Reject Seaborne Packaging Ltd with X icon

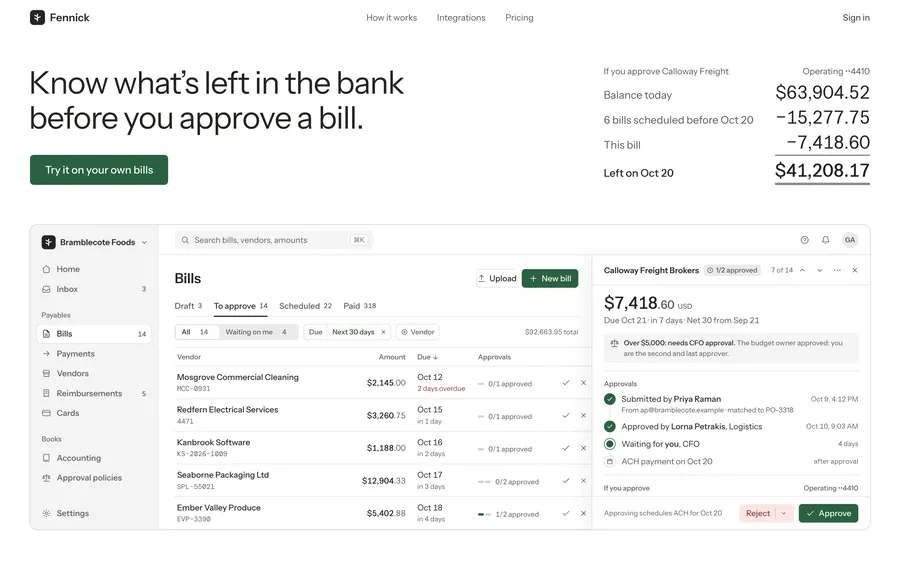(x=583, y=481)
